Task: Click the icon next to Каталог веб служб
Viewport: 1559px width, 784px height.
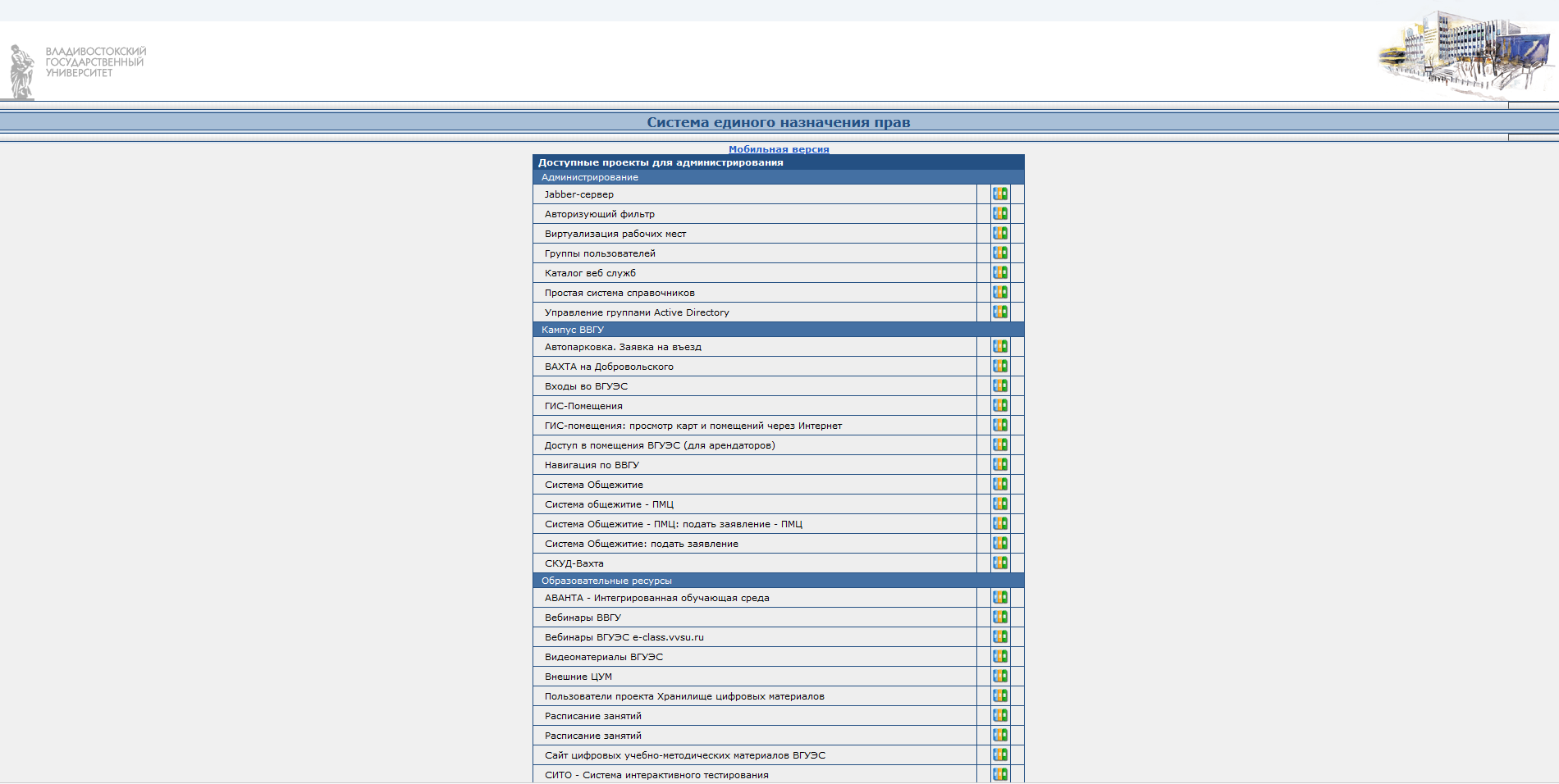Action: pos(999,273)
